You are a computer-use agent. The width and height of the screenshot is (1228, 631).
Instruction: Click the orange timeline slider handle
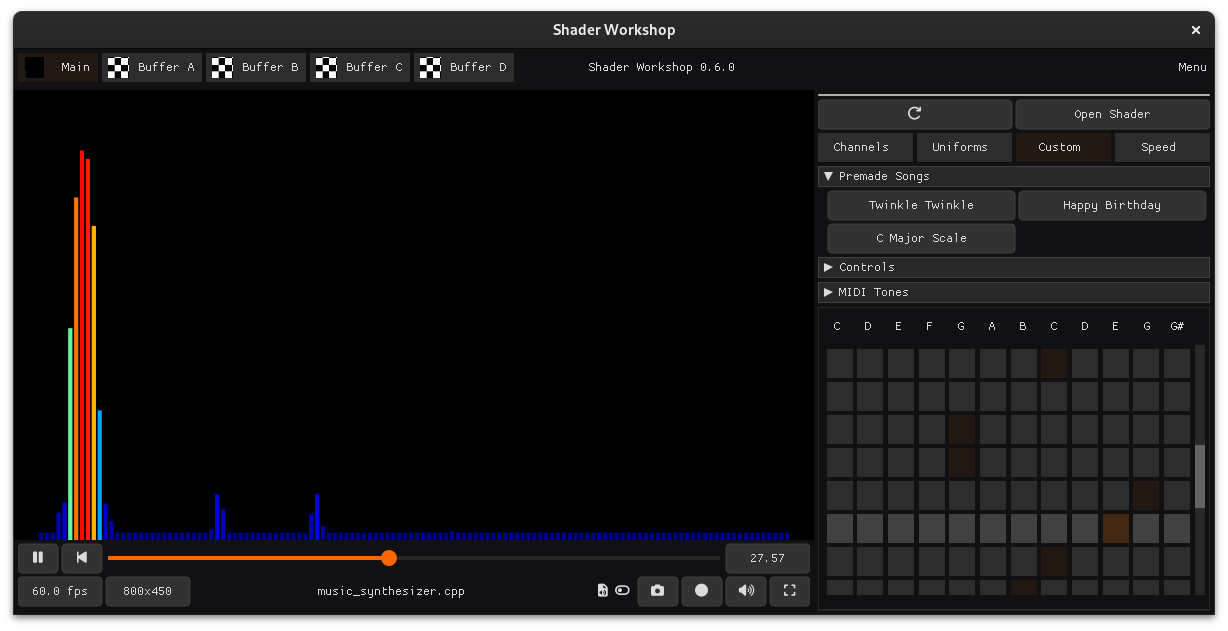point(389,558)
